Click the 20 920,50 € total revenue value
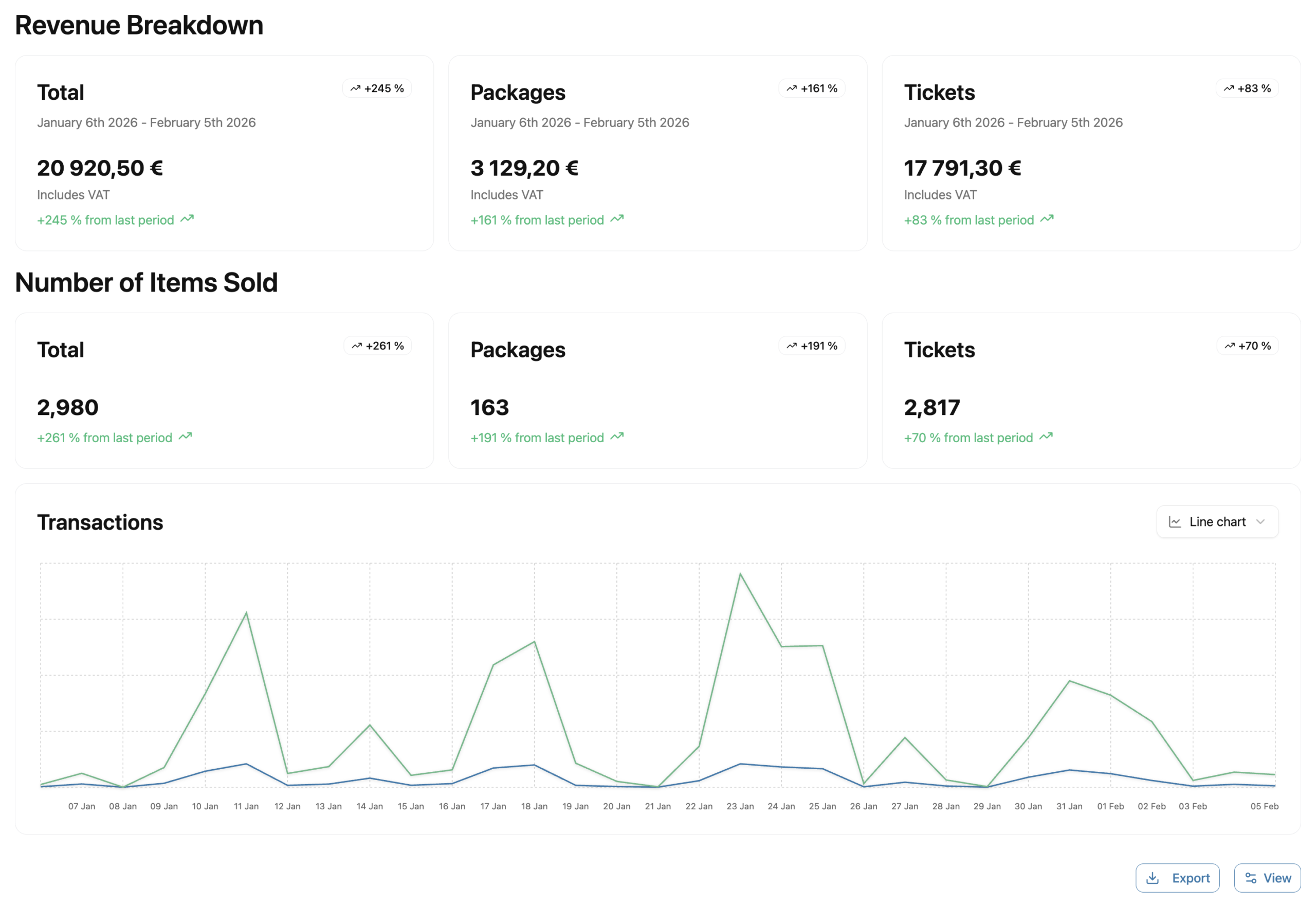1316x906 pixels. pyautogui.click(x=100, y=168)
